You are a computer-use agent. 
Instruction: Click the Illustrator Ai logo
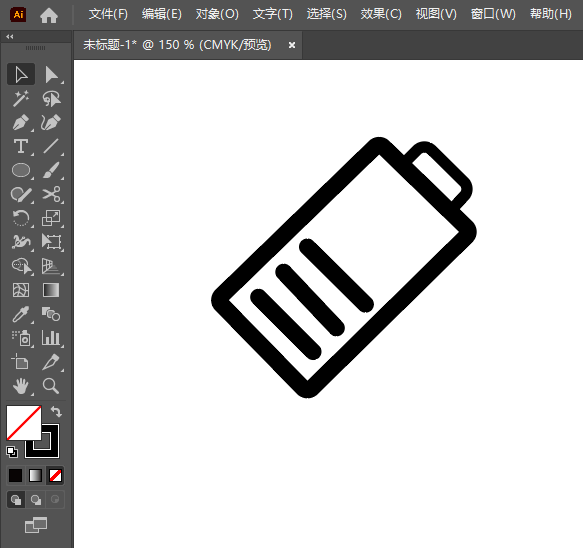coord(18,15)
